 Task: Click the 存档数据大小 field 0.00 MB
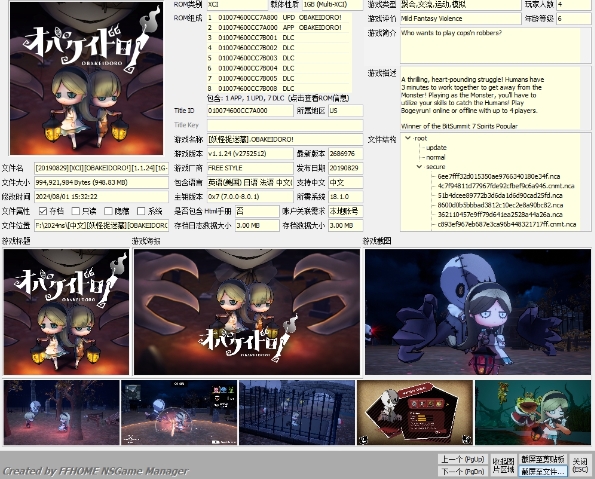point(346,225)
